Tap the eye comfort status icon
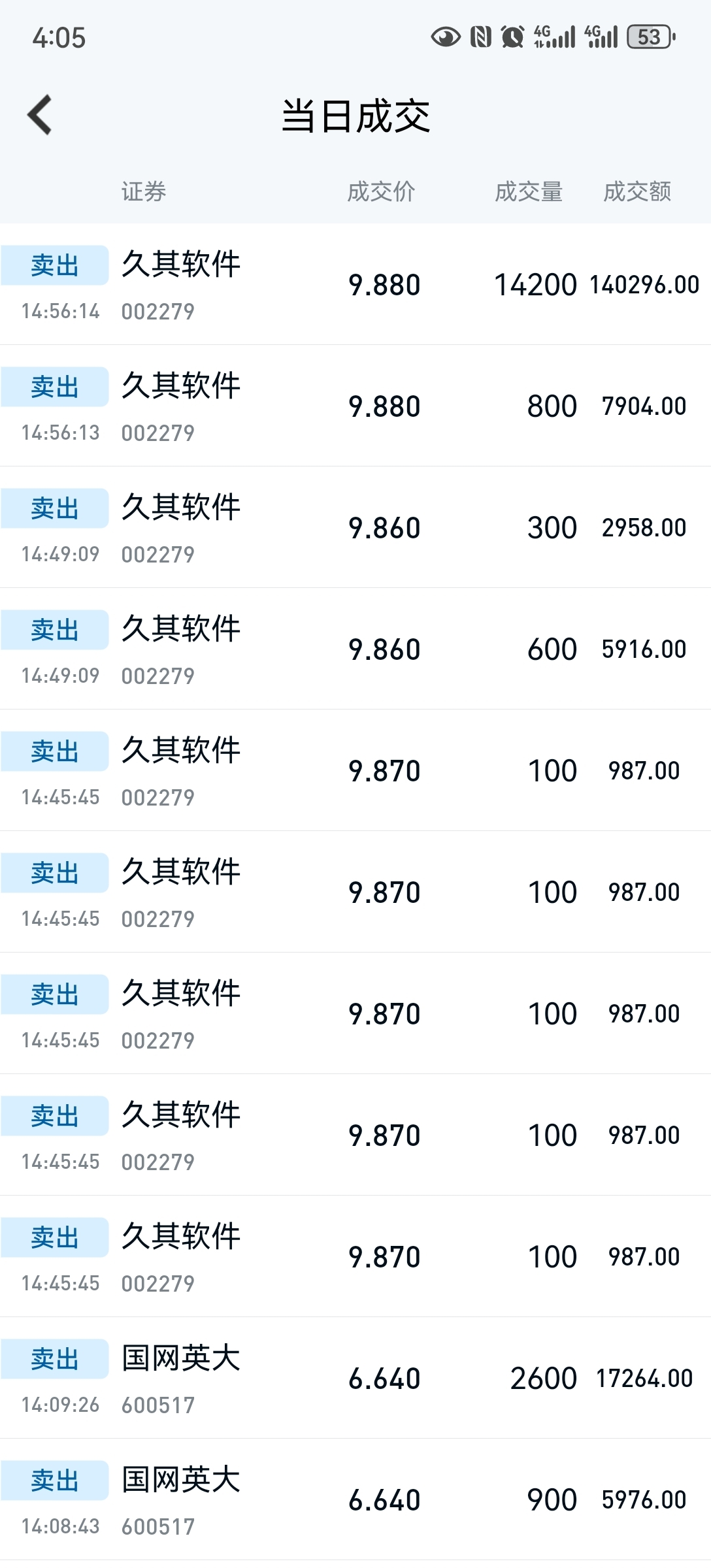This screenshot has height=1568, width=711. point(446,37)
